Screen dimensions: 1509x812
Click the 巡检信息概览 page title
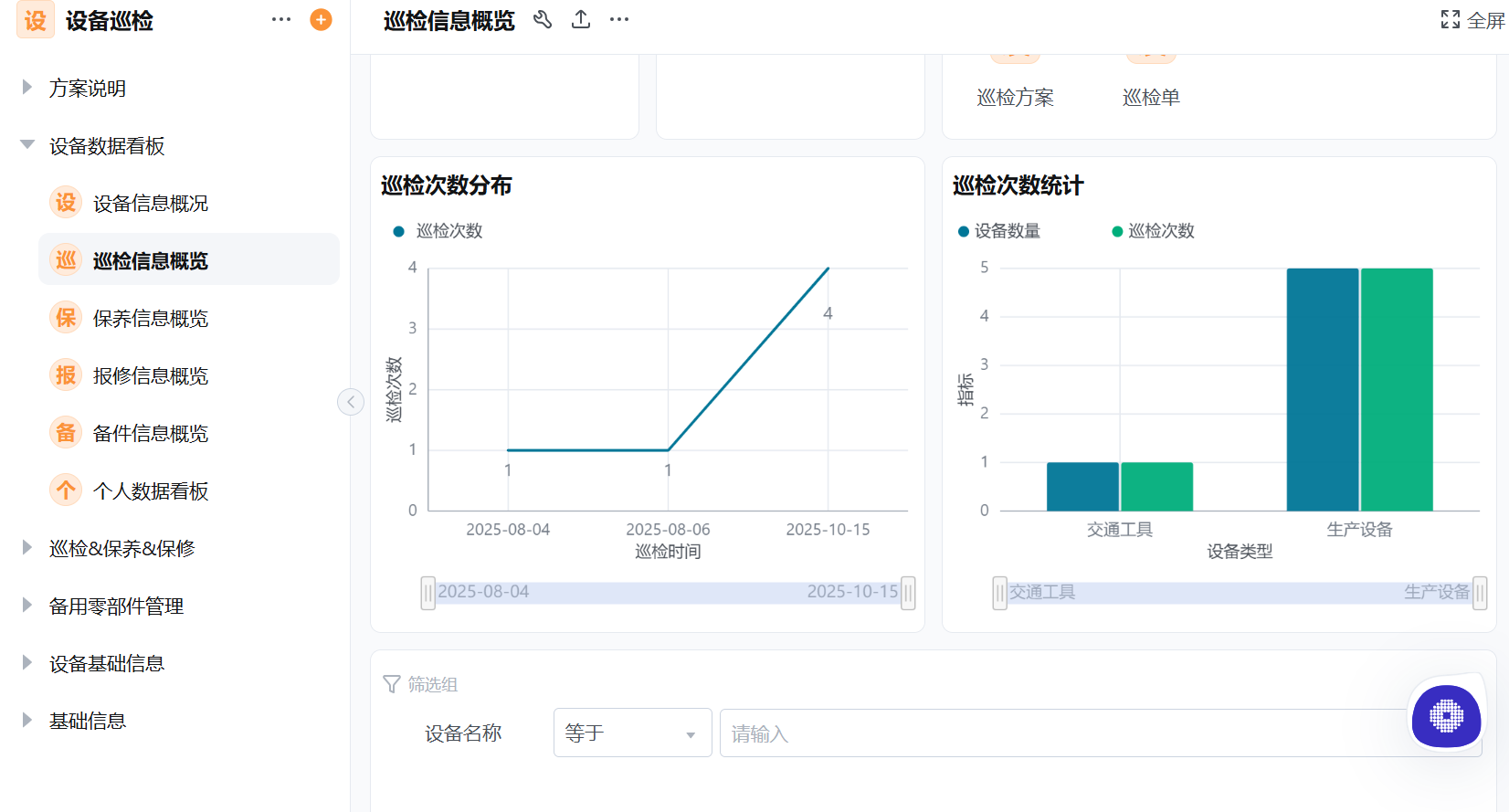(449, 20)
